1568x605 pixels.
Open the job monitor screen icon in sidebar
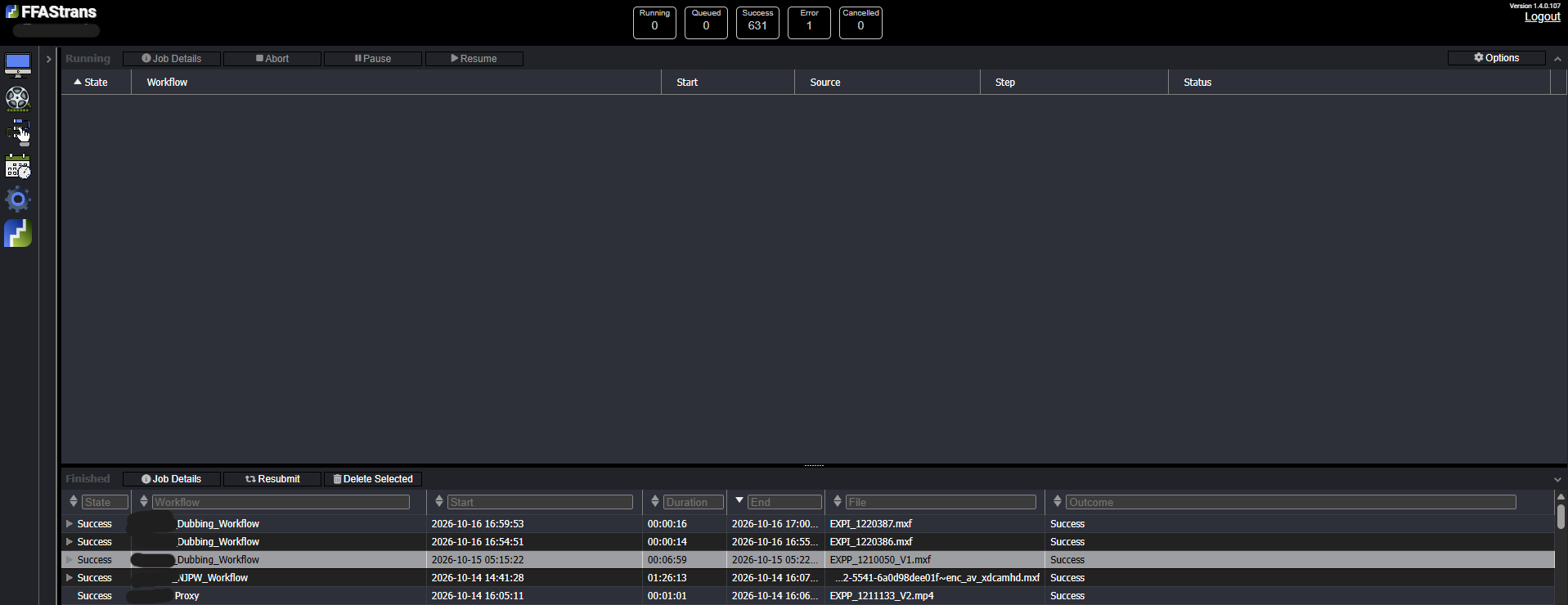pyautogui.click(x=18, y=65)
